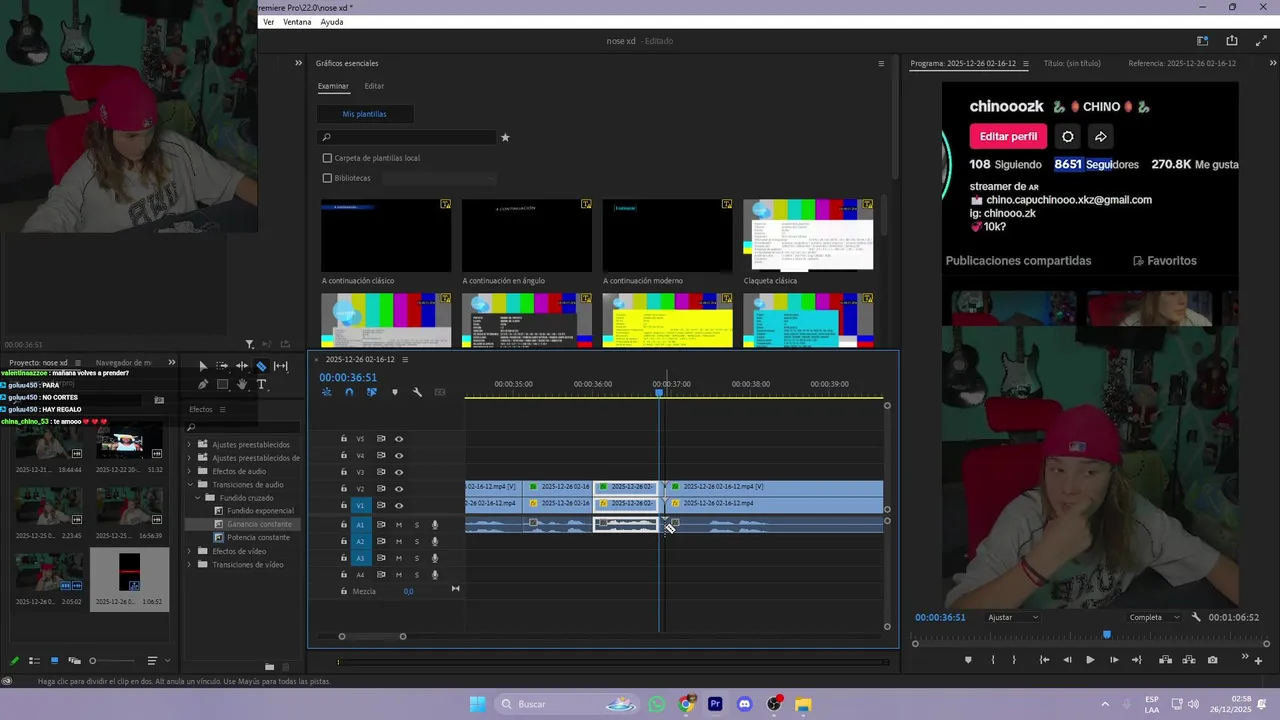Screen dimensions: 1280x720
Task: Hide video track V5 with eye
Action: (399, 439)
